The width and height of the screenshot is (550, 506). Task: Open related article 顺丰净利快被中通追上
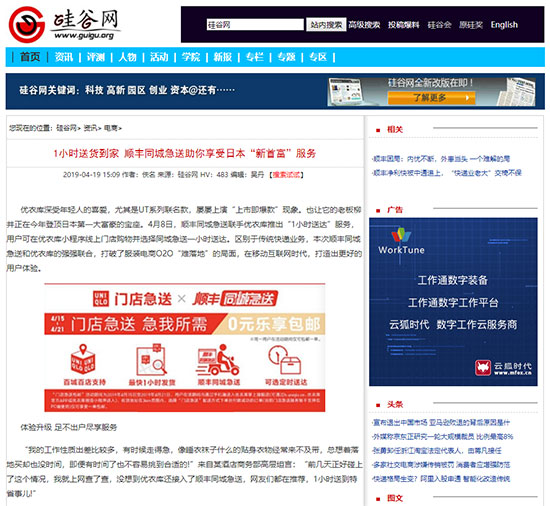(x=447, y=173)
